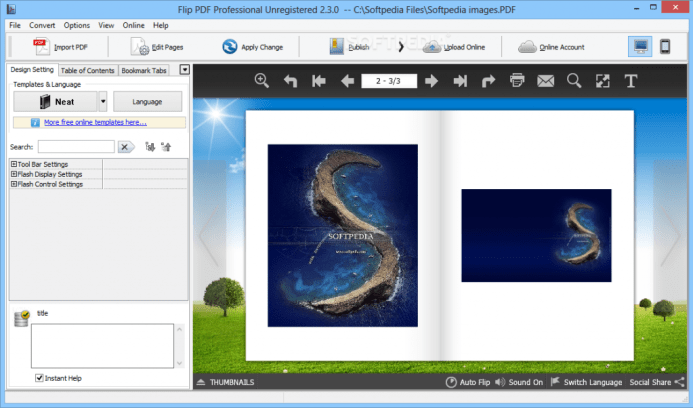Open the Neat template dropdown arrow
Image resolution: width=693 pixels, height=408 pixels.
coord(102,102)
